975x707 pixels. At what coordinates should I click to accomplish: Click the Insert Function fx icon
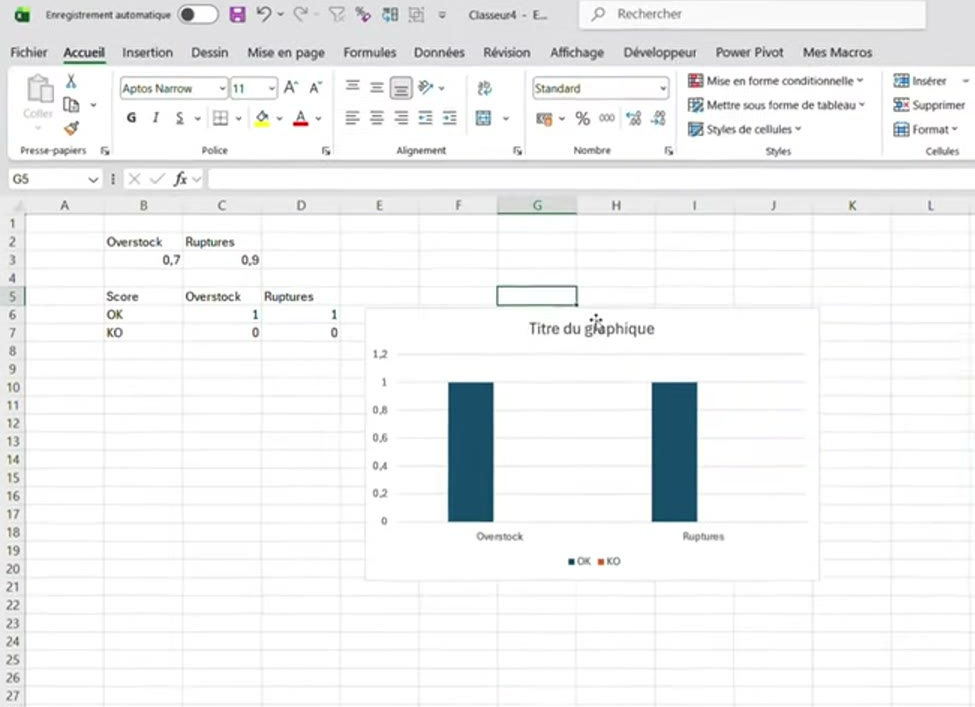(180, 179)
